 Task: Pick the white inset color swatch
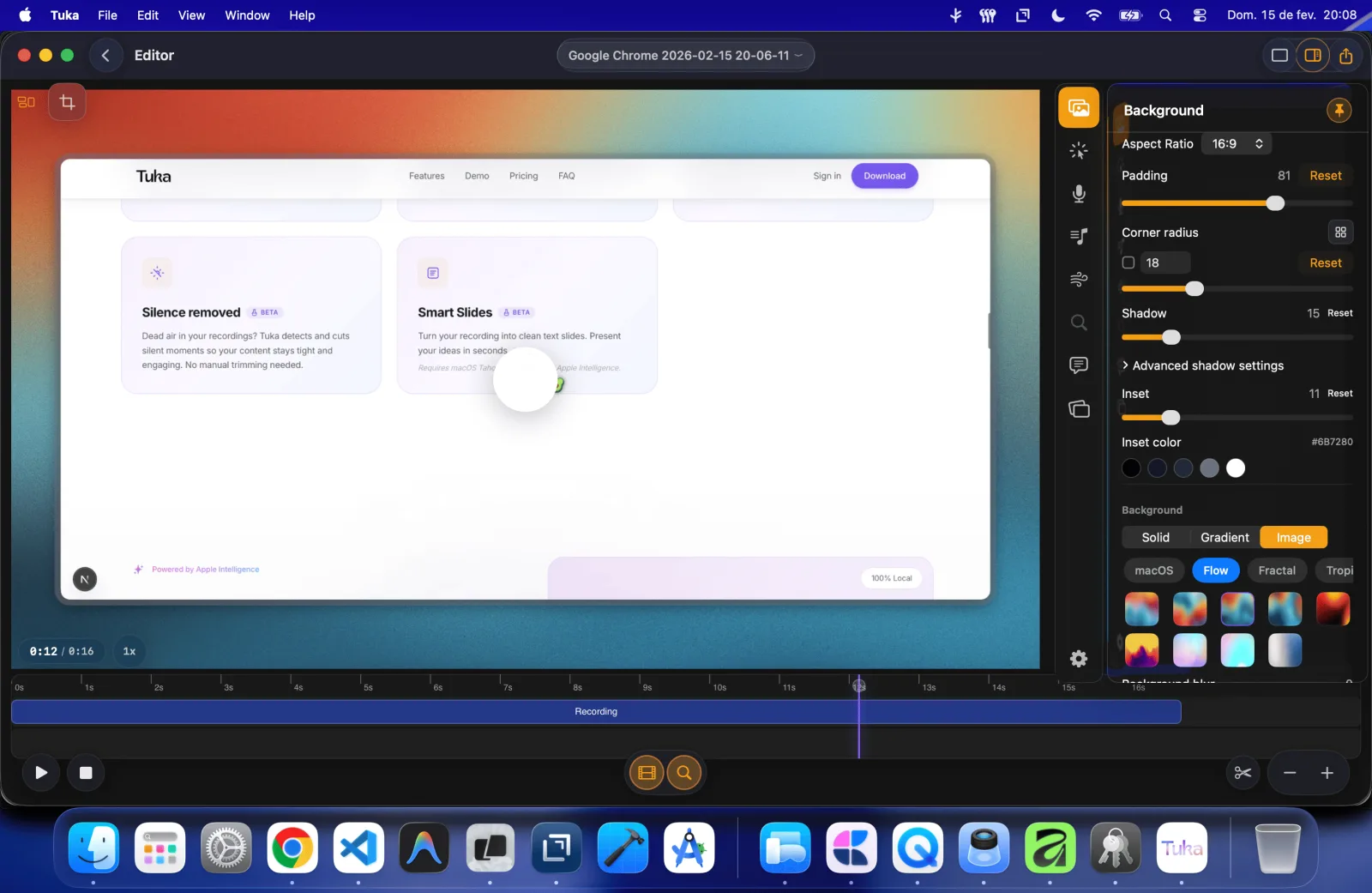tap(1235, 468)
